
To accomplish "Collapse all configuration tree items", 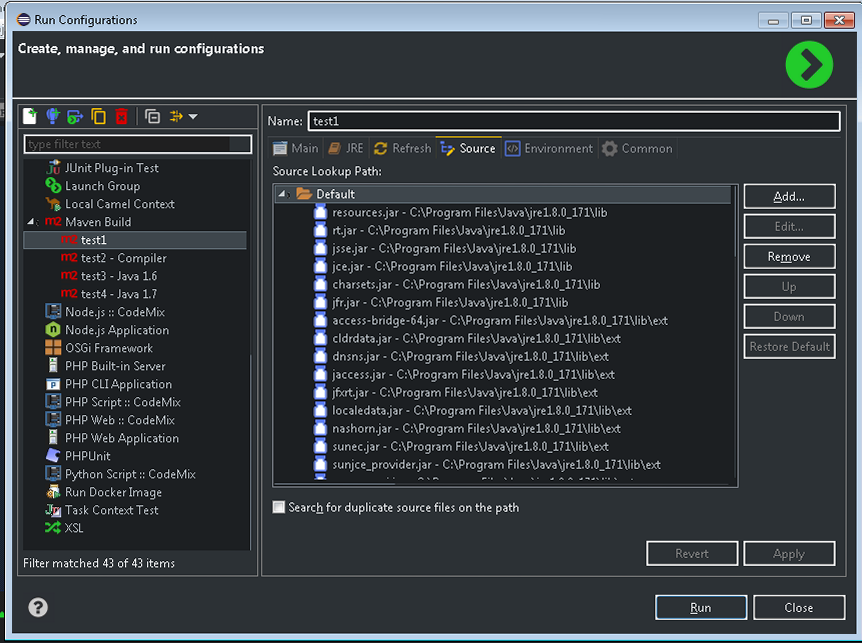I will point(152,116).
